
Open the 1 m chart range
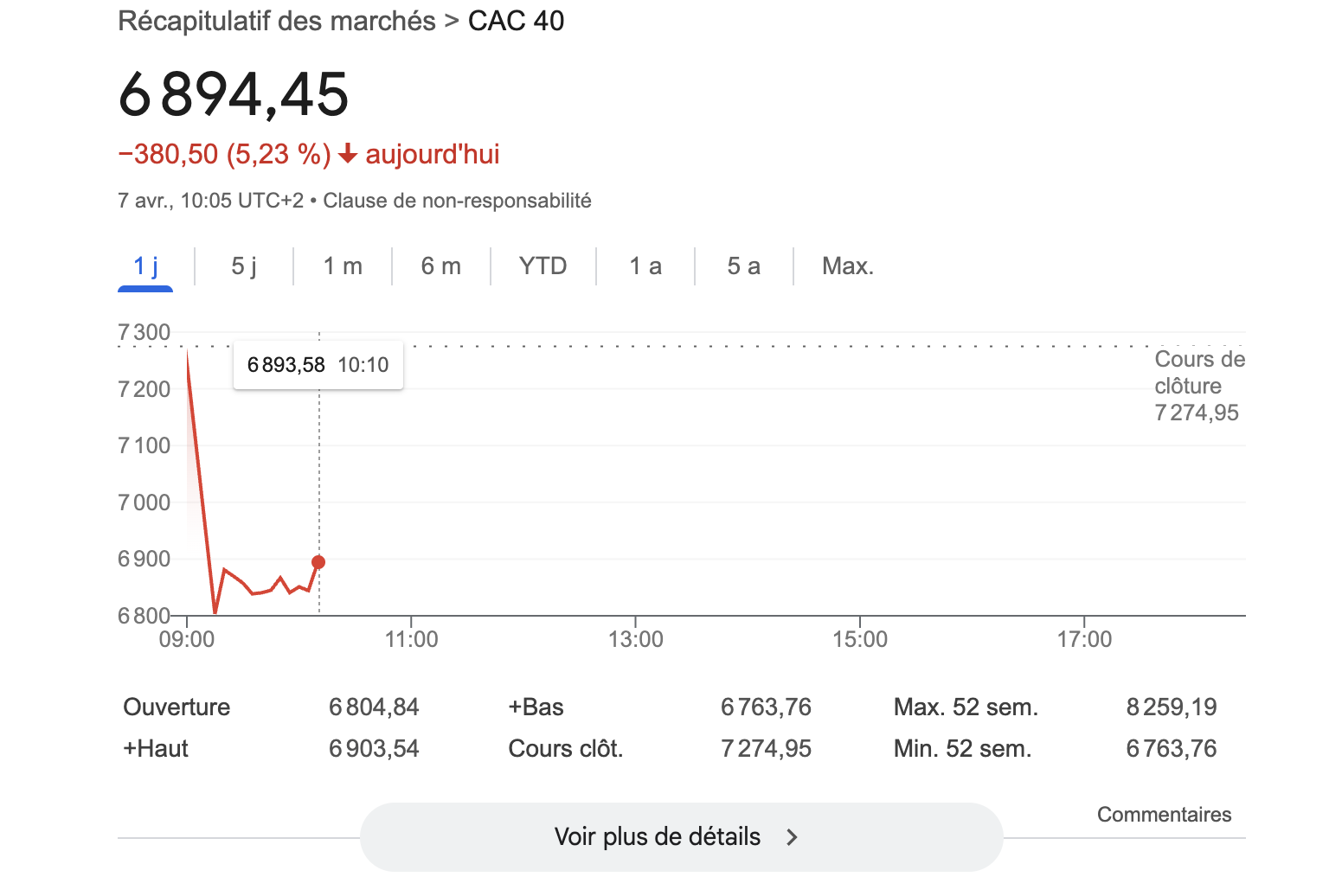click(x=343, y=266)
